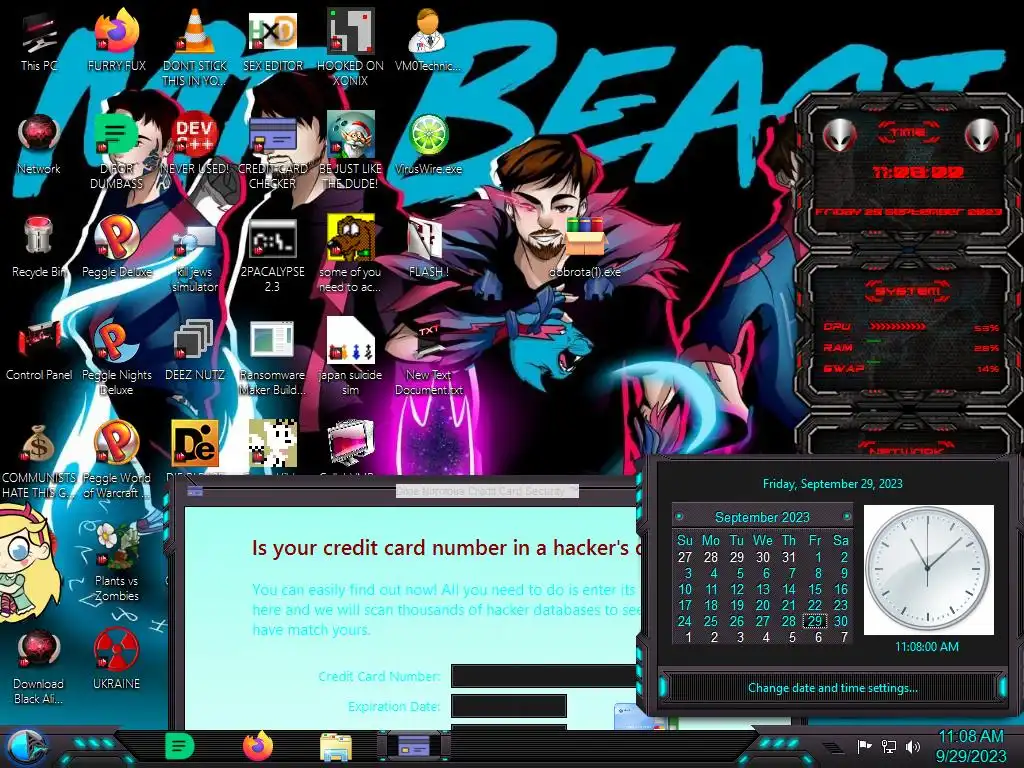Open the Ransomware Maker Build shortcut
This screenshot has height=768, width=1024.
coord(272,358)
